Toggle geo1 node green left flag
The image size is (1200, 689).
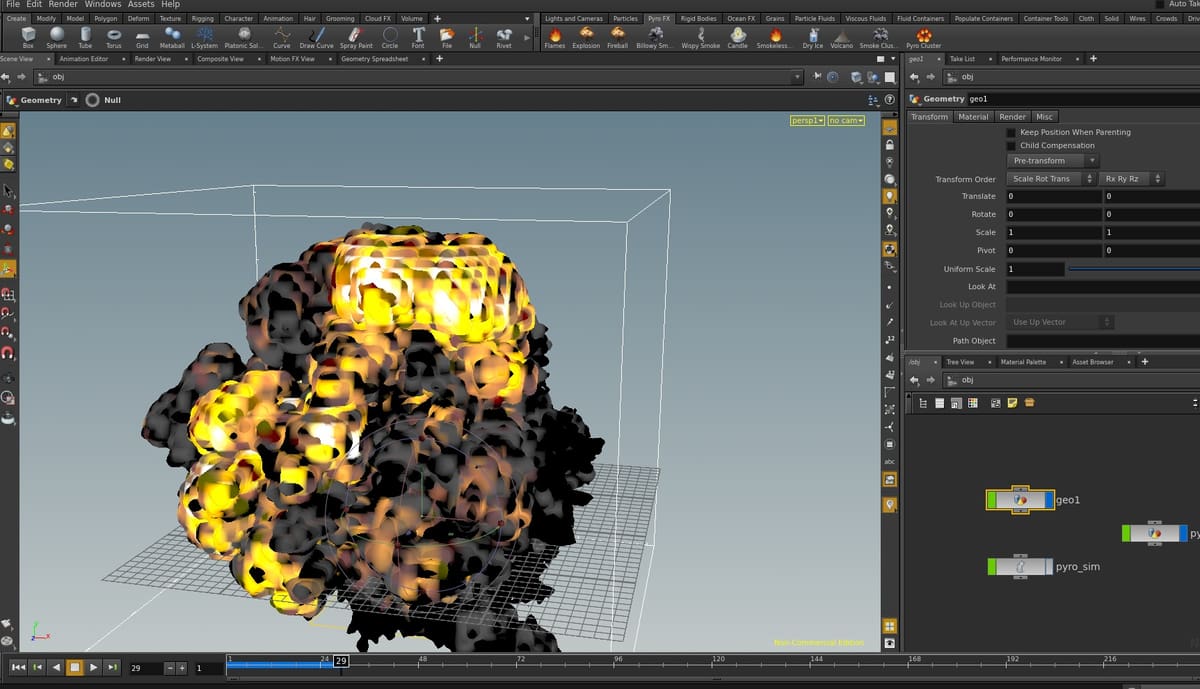click(x=993, y=499)
